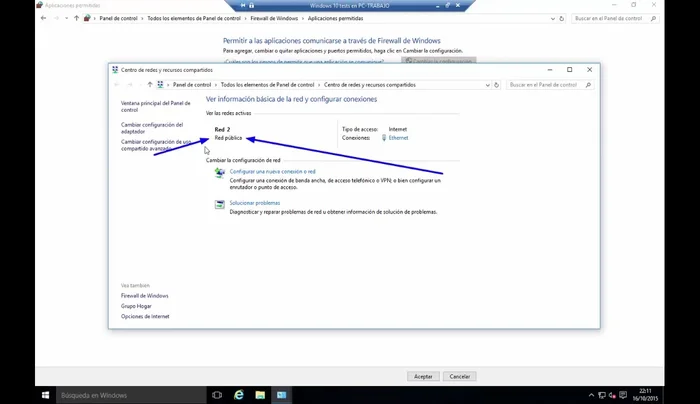Open Cambiar configuración de uso compartido avanzado
The height and width of the screenshot is (404, 700).
click(156, 145)
